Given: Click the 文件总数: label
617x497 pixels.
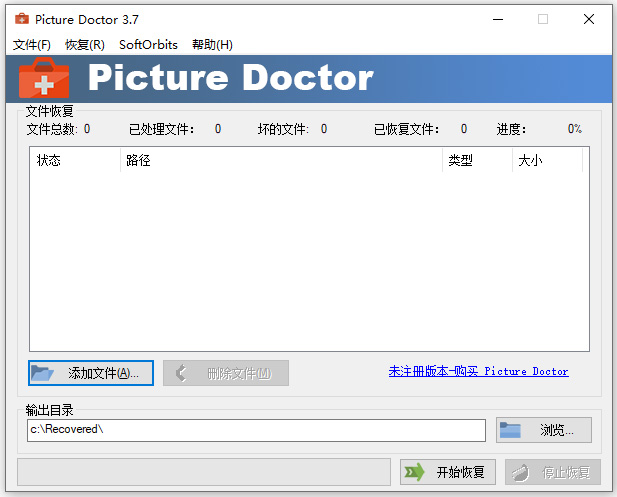Looking at the screenshot, I should pyautogui.click(x=52, y=129).
